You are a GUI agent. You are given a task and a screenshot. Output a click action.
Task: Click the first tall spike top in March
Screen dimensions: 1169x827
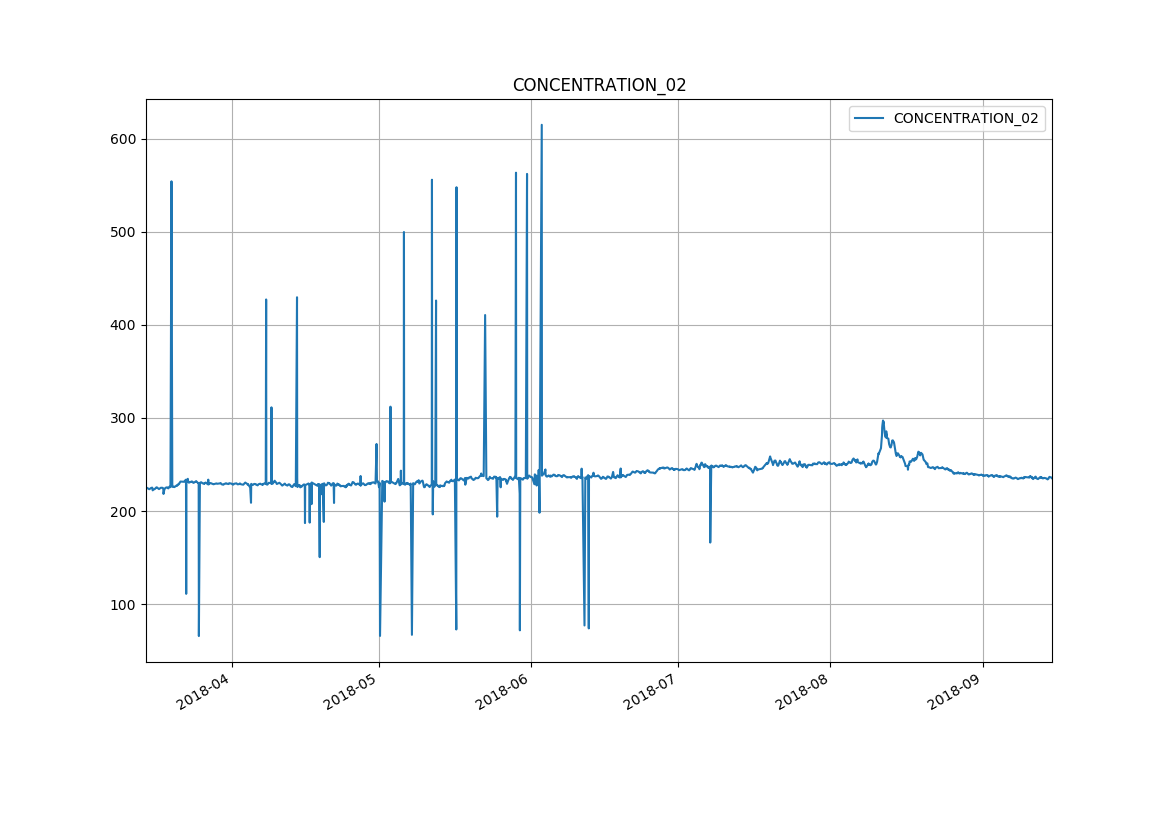171,182
